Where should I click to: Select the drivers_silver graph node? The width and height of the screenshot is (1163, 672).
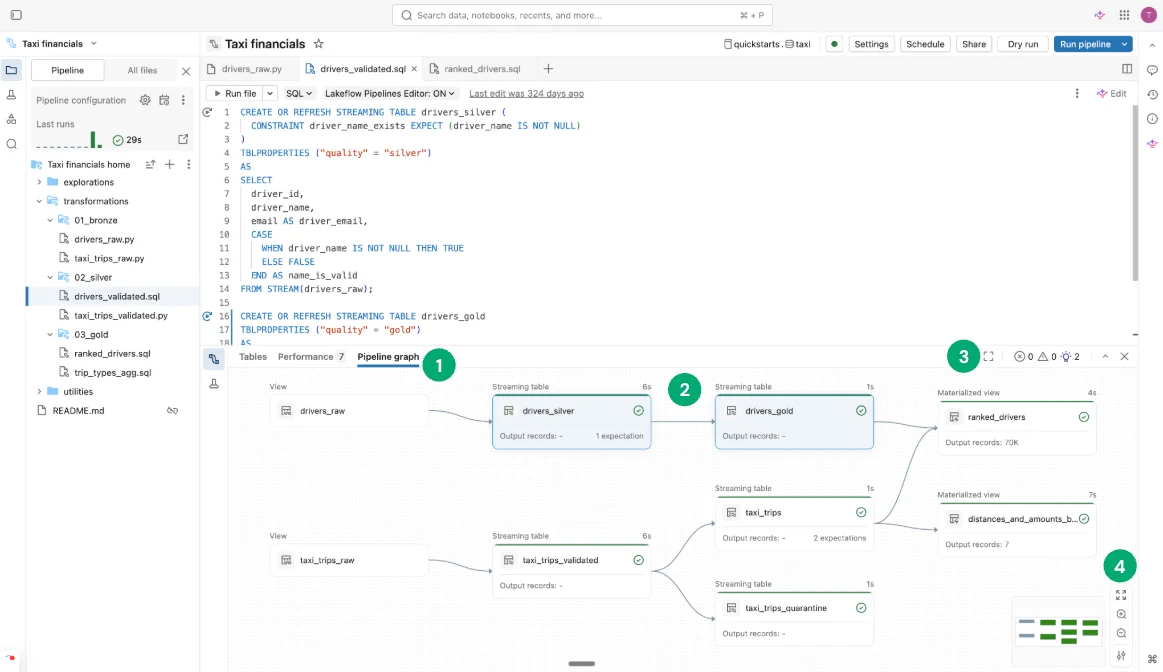(x=572, y=422)
